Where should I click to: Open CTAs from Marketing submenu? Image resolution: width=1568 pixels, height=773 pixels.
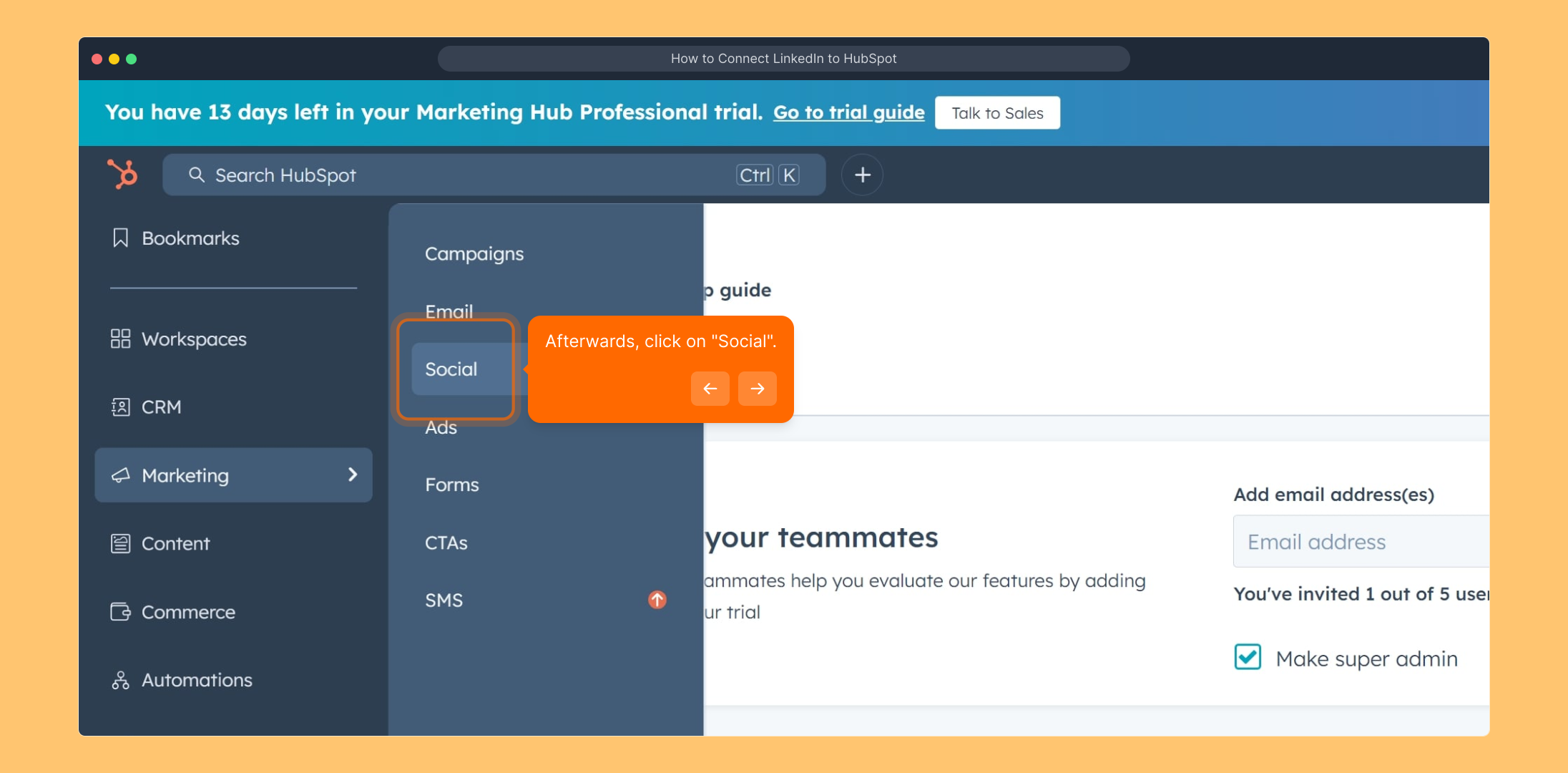click(x=446, y=543)
